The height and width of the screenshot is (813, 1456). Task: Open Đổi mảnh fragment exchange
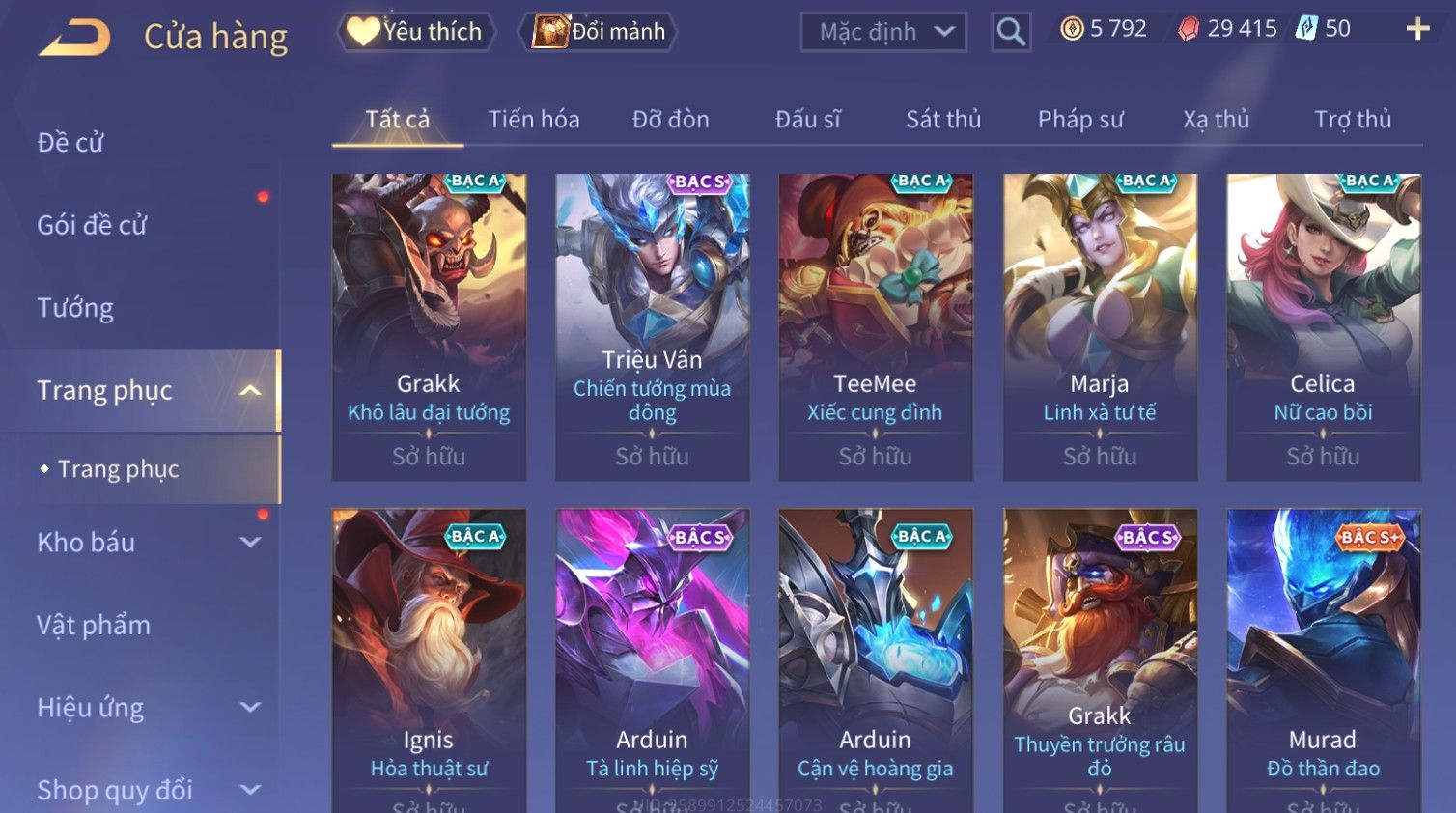(599, 32)
